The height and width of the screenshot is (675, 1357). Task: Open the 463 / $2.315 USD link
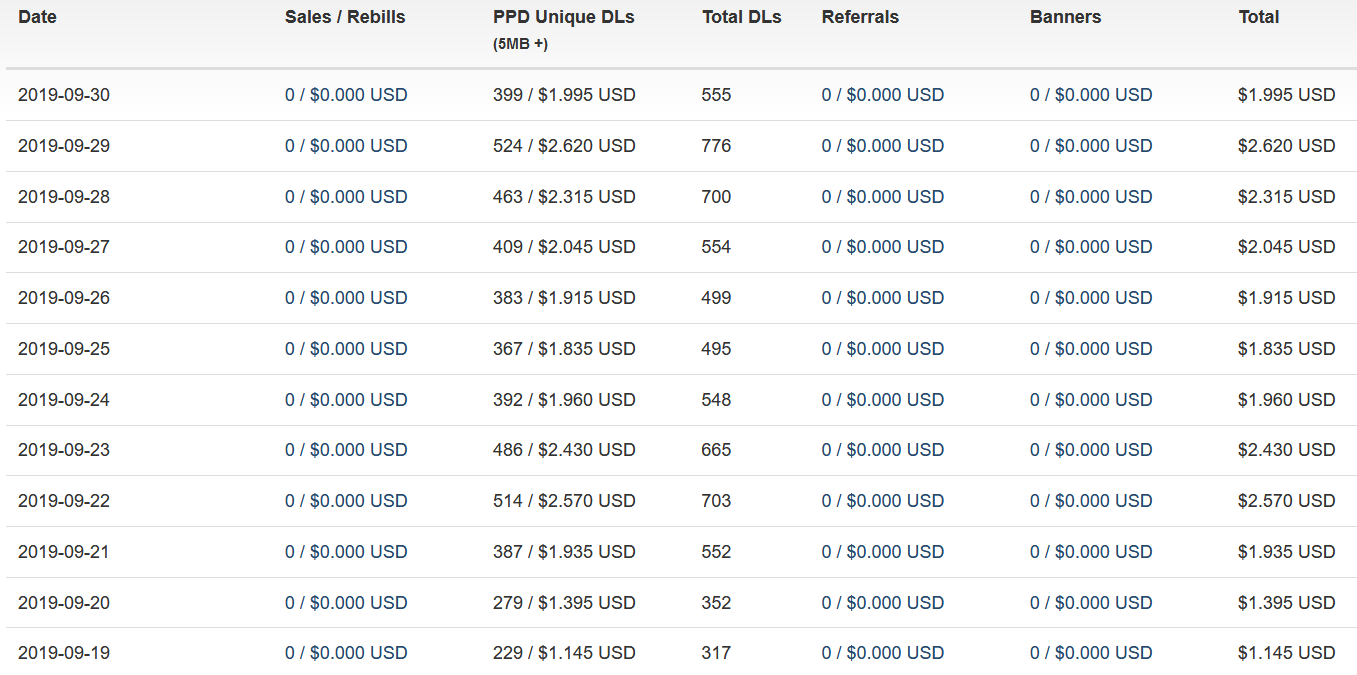coord(564,197)
